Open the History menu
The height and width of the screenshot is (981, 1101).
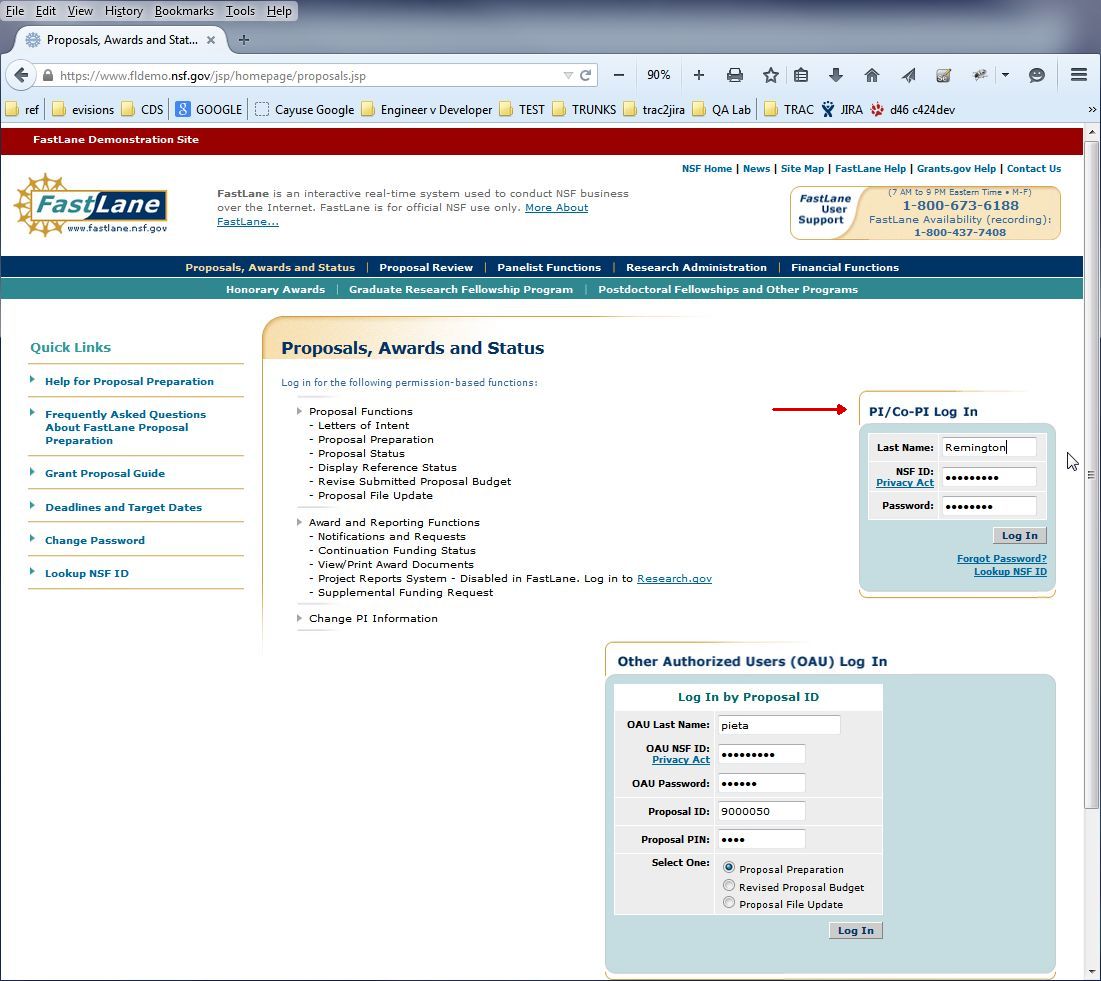coord(124,11)
